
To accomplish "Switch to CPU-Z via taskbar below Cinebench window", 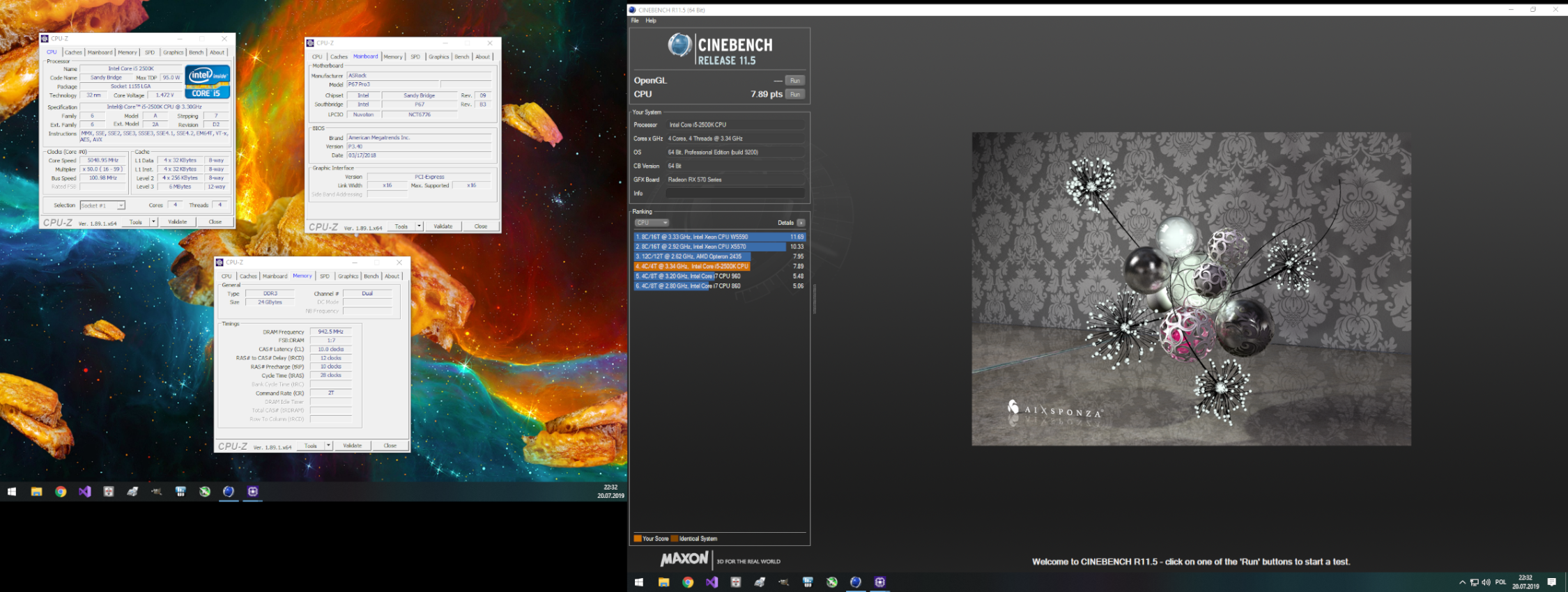I will (879, 582).
